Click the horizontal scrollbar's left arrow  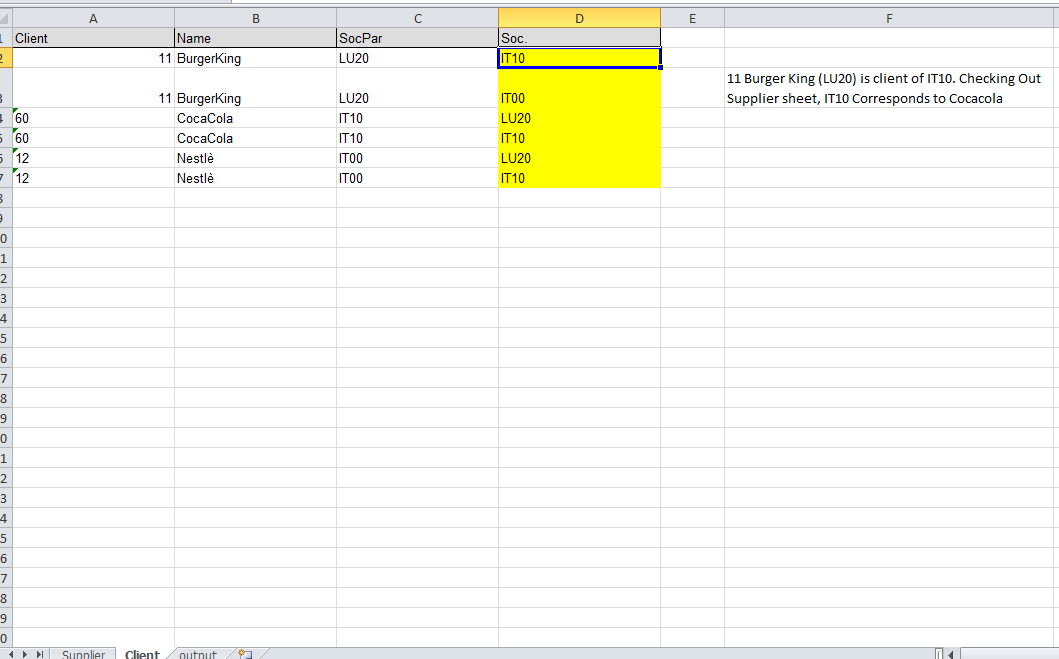(x=951, y=654)
